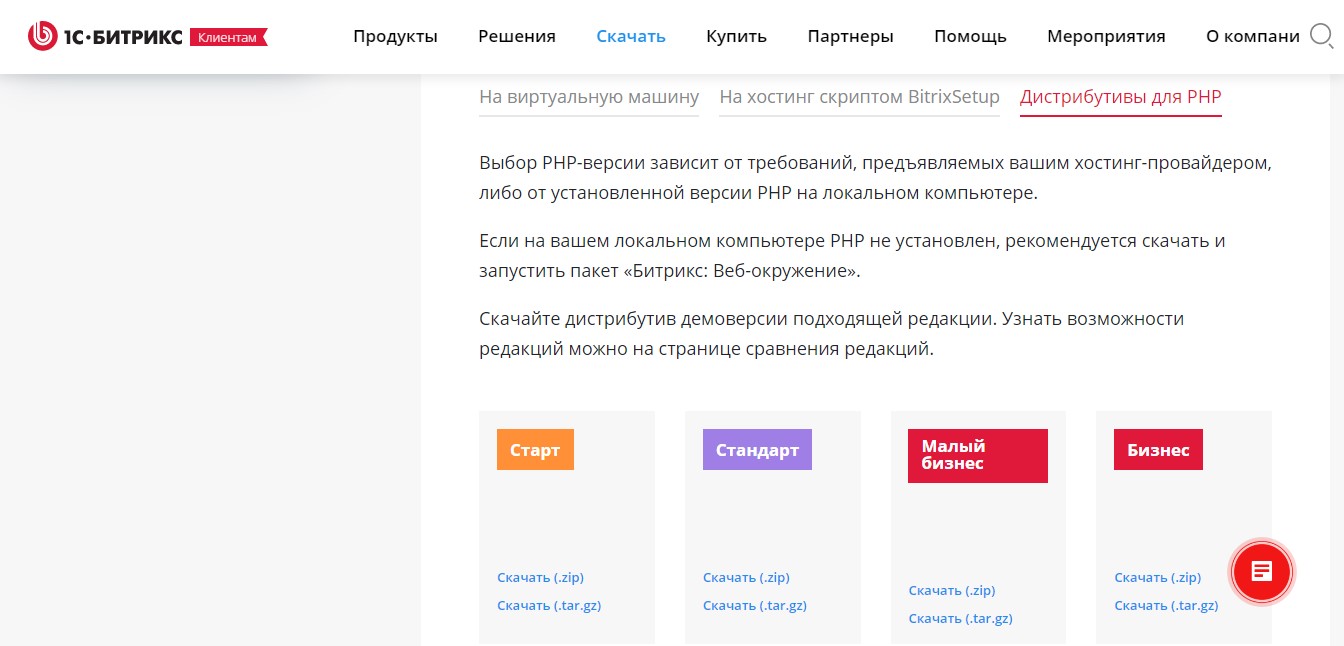This screenshot has width=1344, height=646.
Task: Click the 1C-Bitrix logo
Action: 105,37
